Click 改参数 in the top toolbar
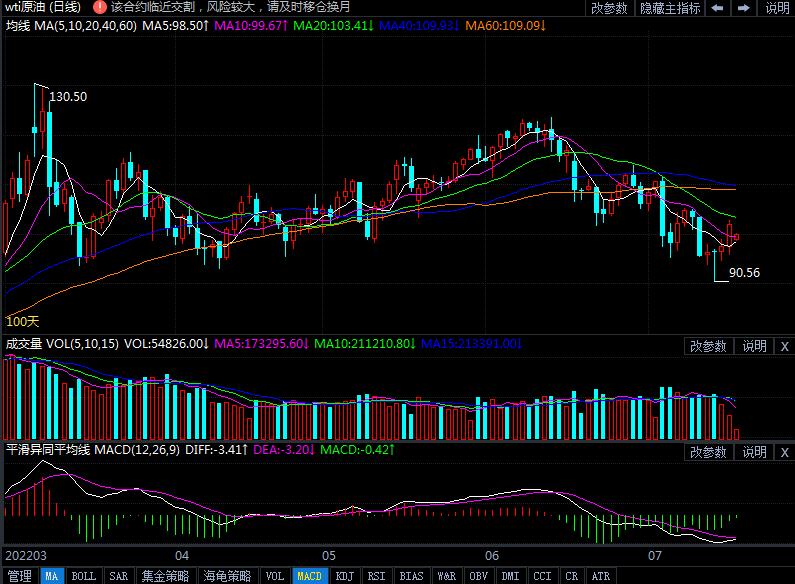795x584 pixels. point(609,8)
